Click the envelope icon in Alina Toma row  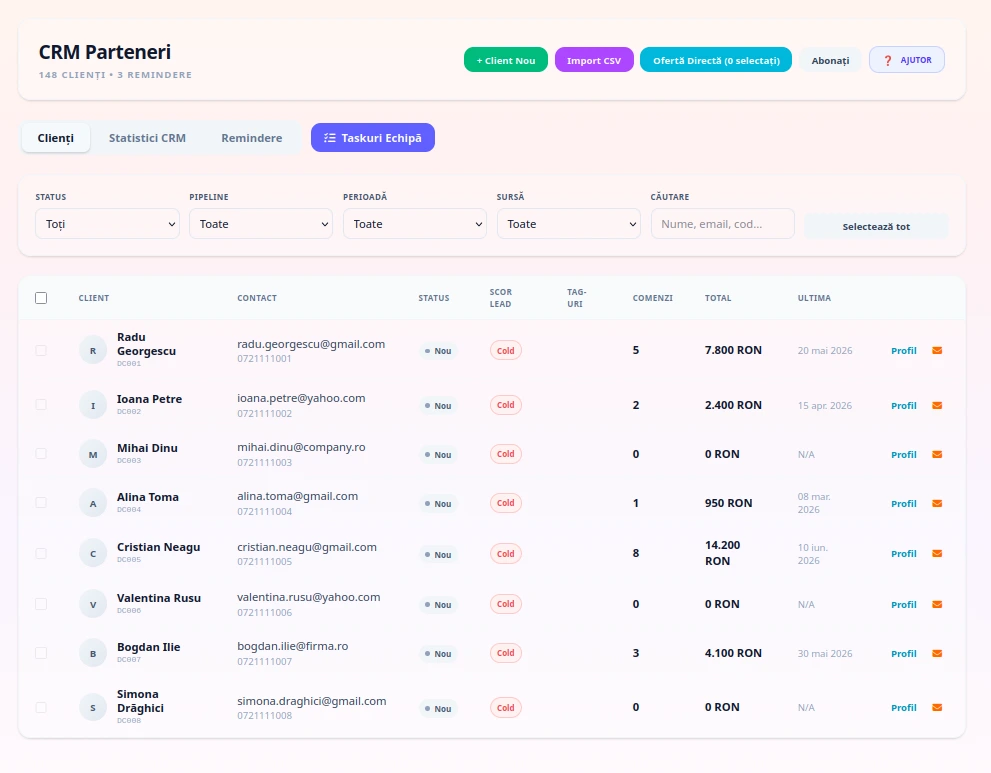pos(937,503)
